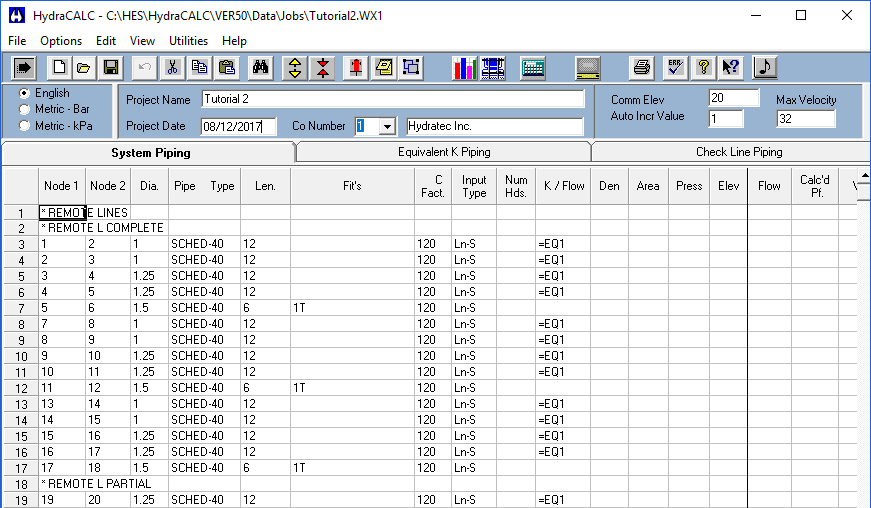Image resolution: width=871 pixels, height=508 pixels.
Task: Click Len. cell '6' in row 17
Action: (x=265, y=468)
